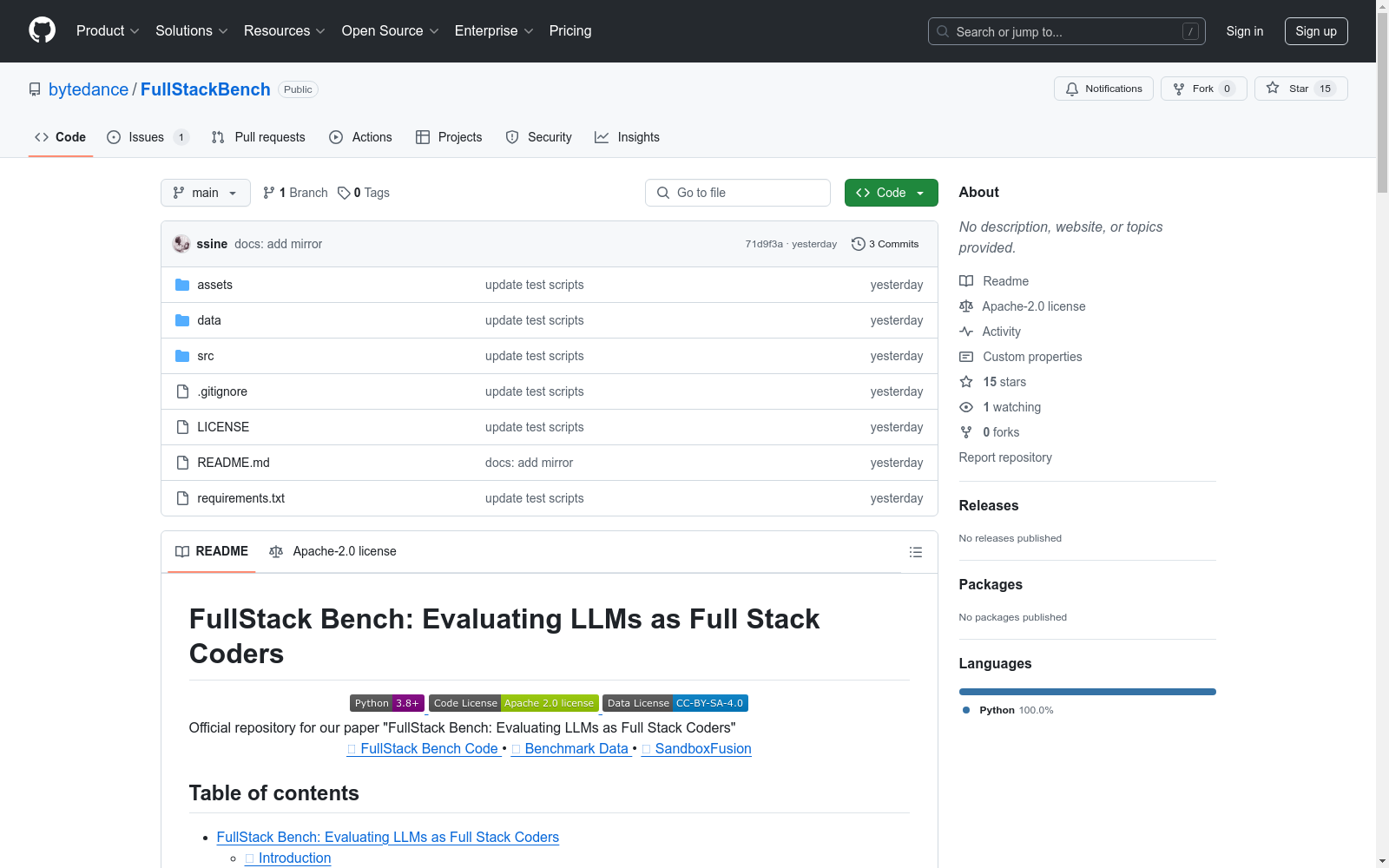The width and height of the screenshot is (1389, 868).
Task: Click the star icon beside 15 stars
Action: (966, 382)
